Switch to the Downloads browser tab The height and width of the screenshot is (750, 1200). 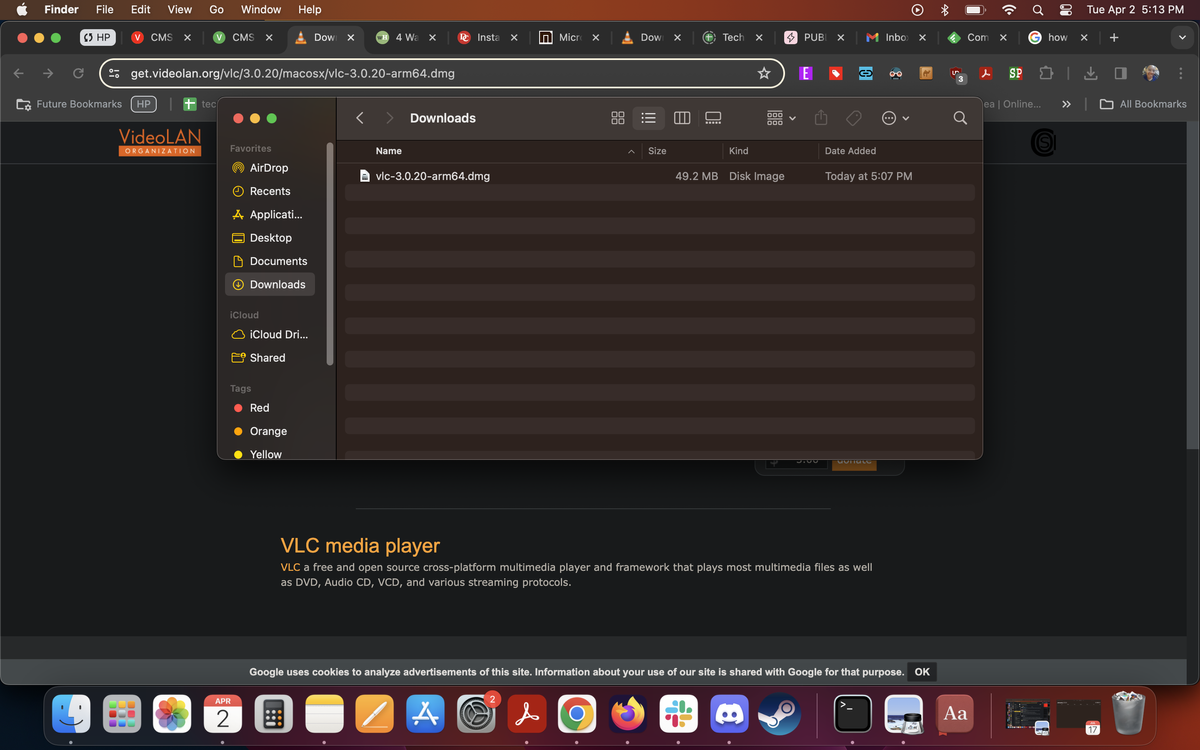click(x=645, y=36)
